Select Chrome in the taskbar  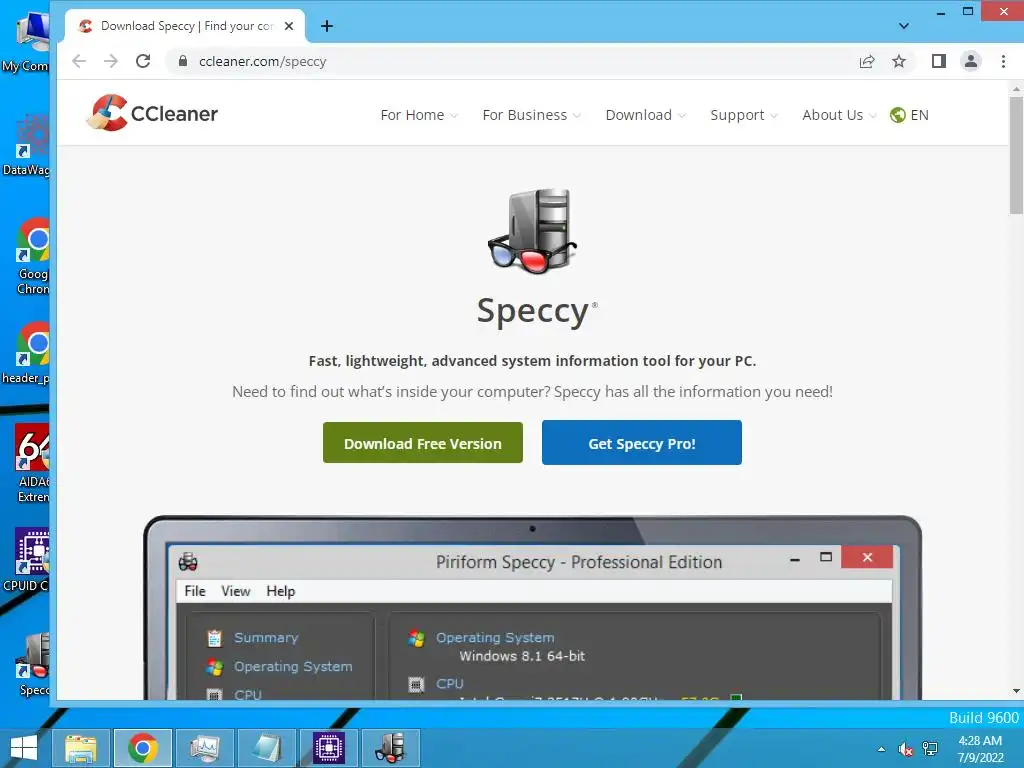(143, 748)
